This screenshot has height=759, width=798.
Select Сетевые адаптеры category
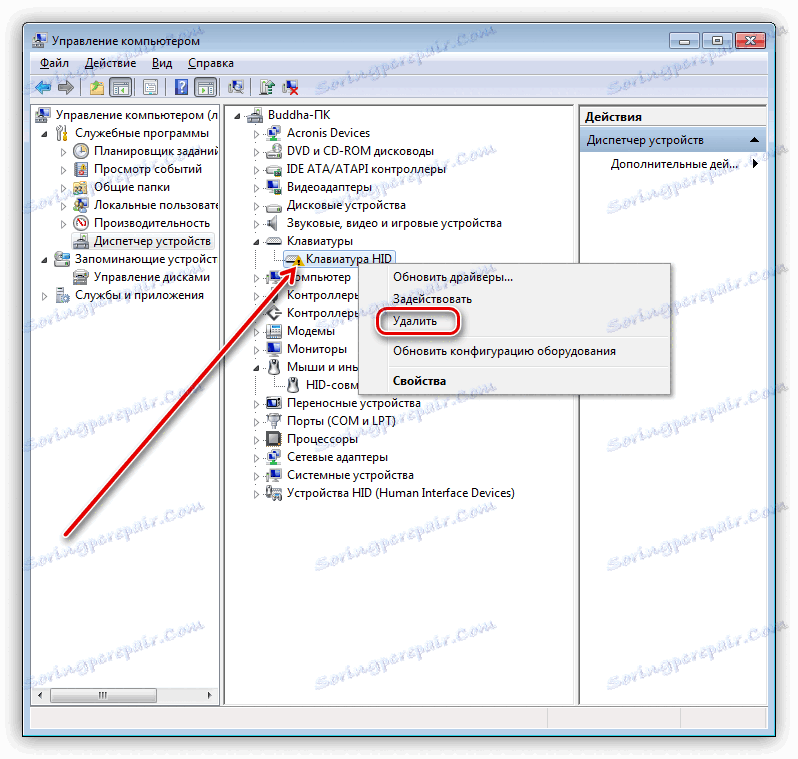[337, 457]
